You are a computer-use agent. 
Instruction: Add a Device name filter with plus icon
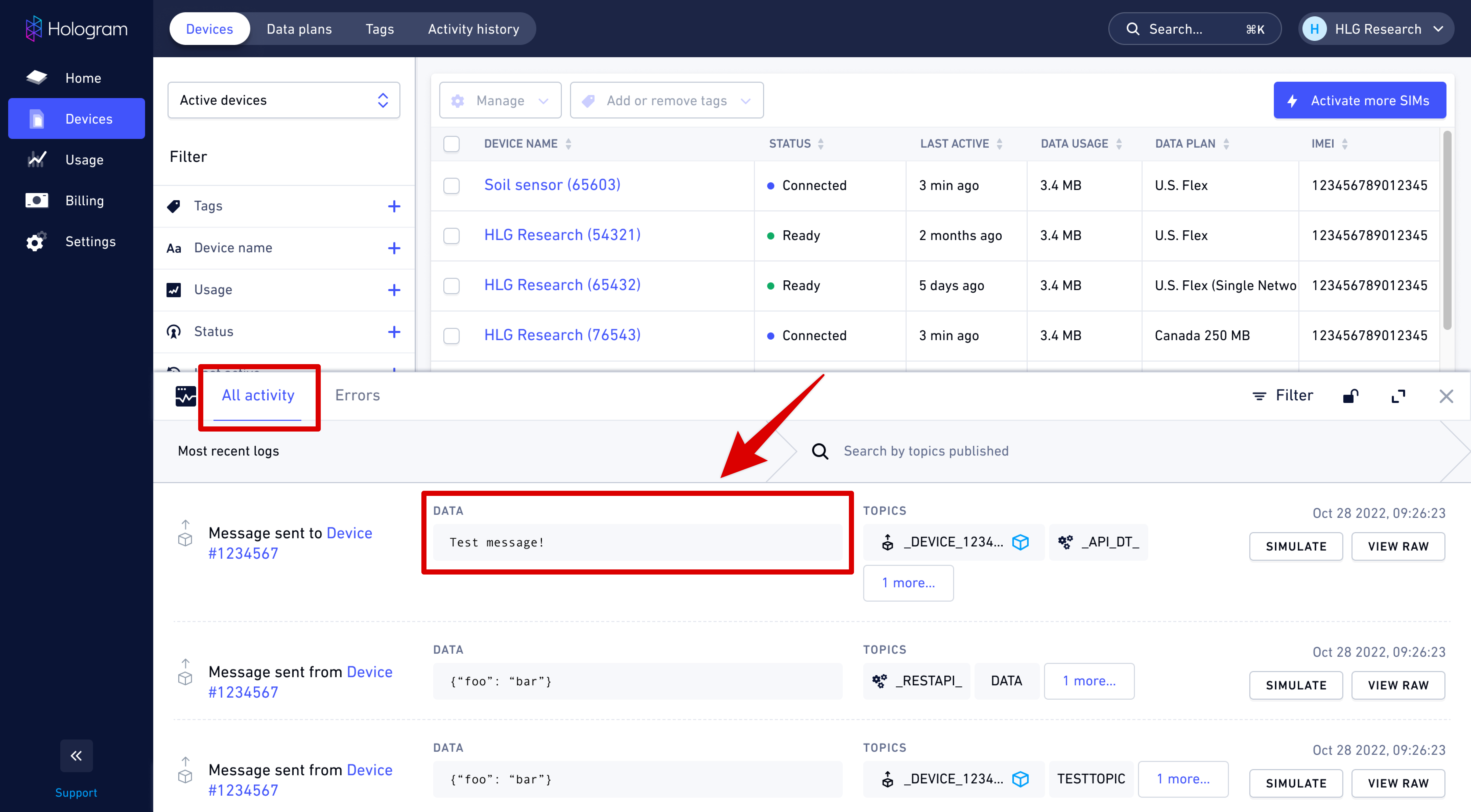[x=394, y=248]
